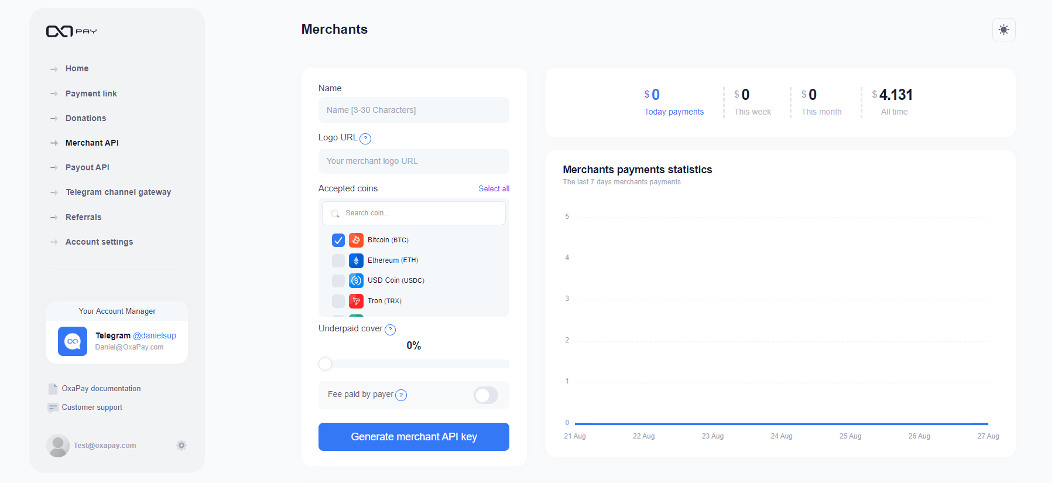1052x483 pixels.
Task: Click the merchant Name input field
Action: pos(413,110)
